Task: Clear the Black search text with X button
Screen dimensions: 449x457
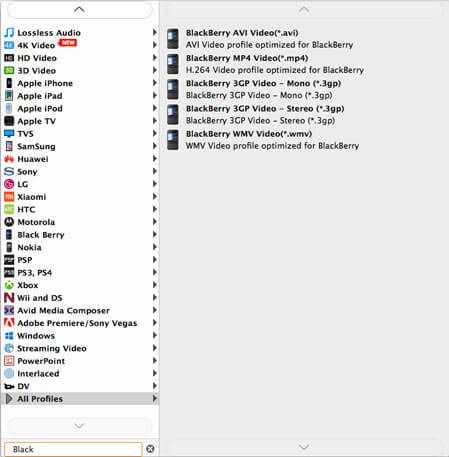Action: tap(150, 449)
